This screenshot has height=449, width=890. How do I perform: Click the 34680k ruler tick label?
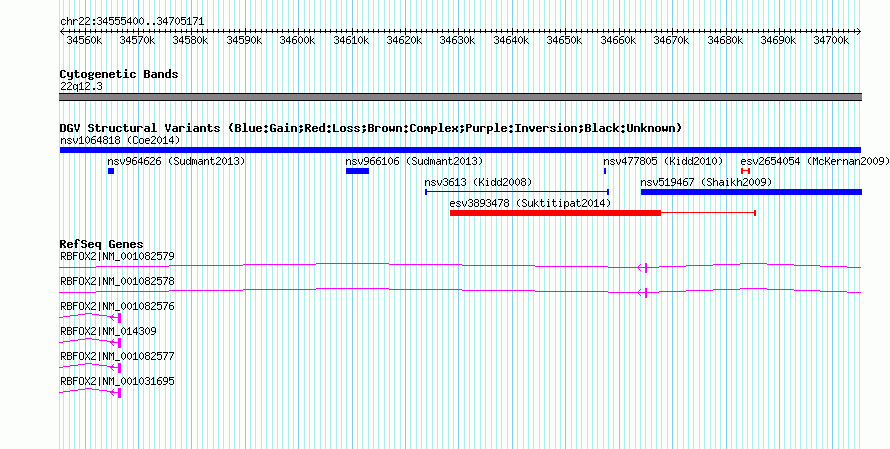point(724,41)
